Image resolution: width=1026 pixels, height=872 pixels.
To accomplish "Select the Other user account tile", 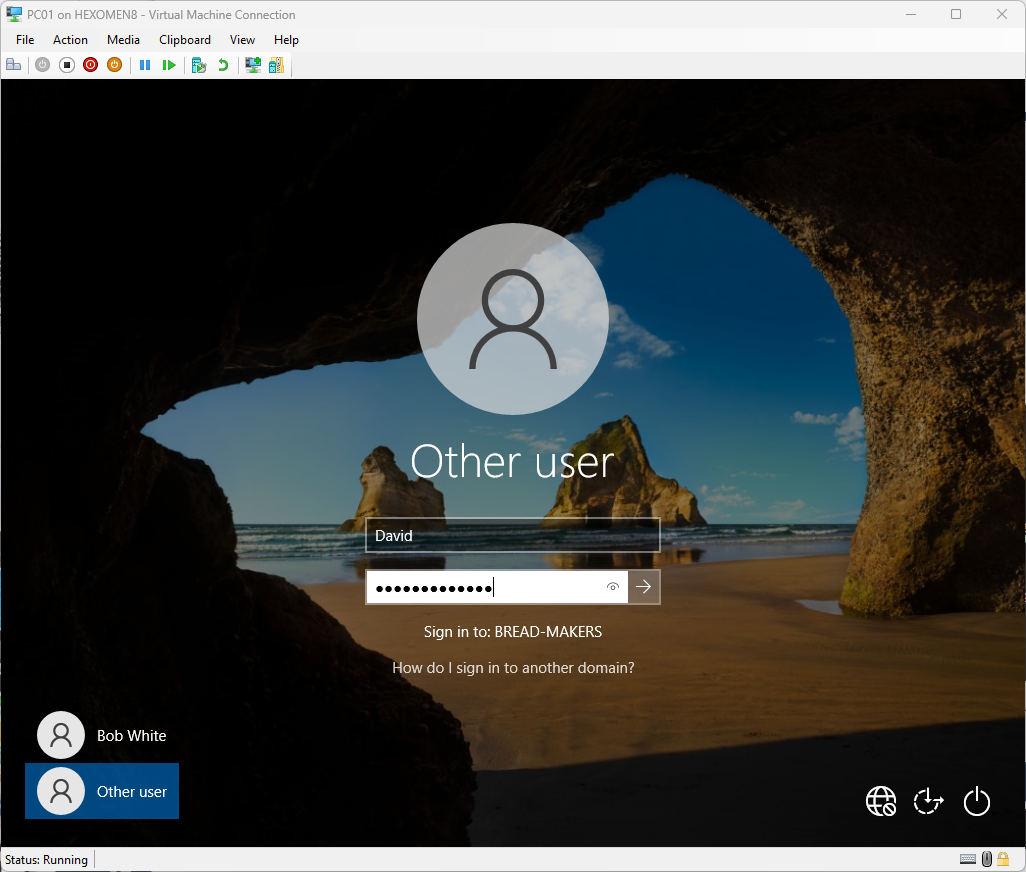I will (x=102, y=791).
